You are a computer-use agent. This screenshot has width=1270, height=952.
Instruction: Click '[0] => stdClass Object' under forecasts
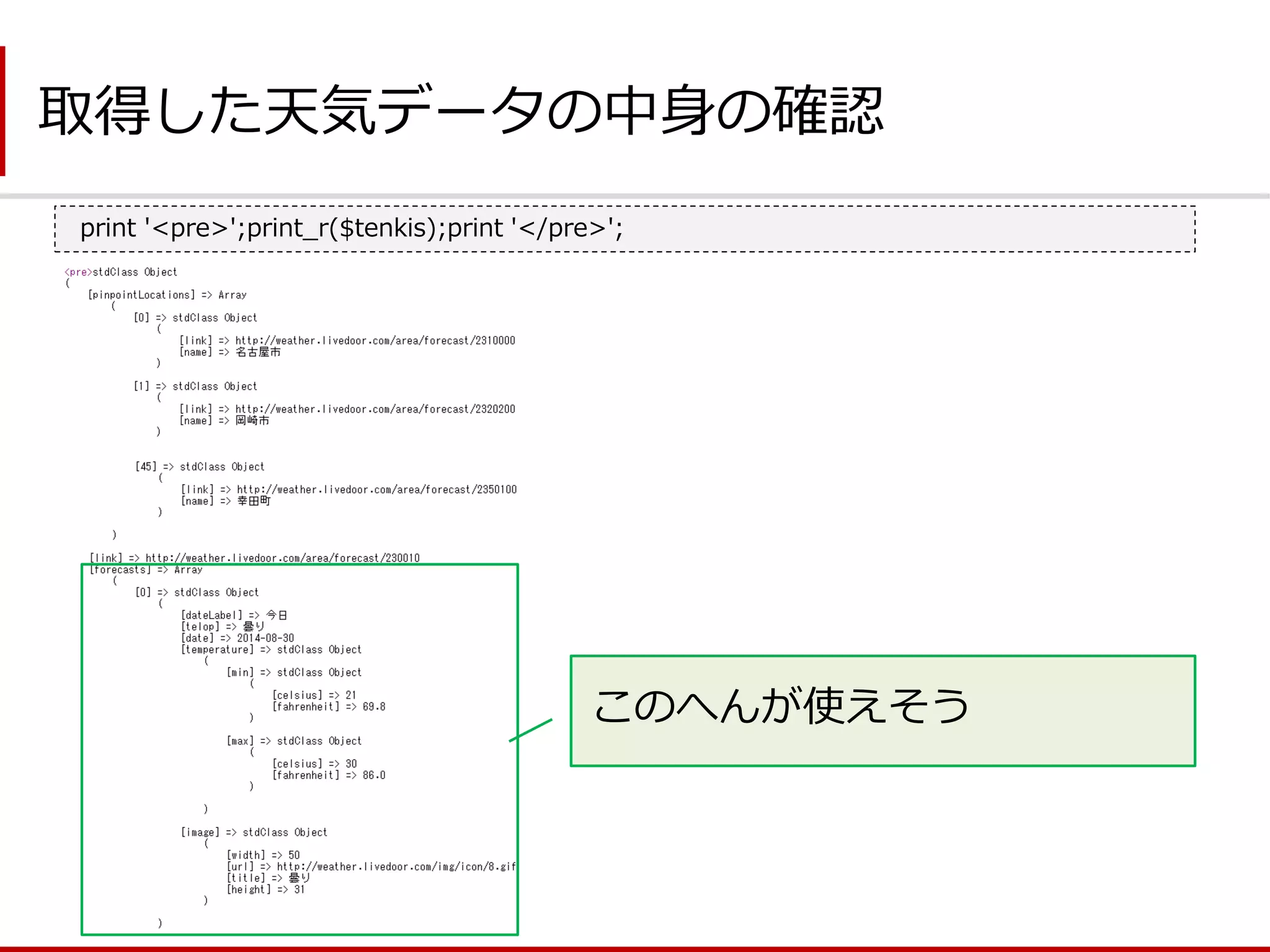coord(197,593)
